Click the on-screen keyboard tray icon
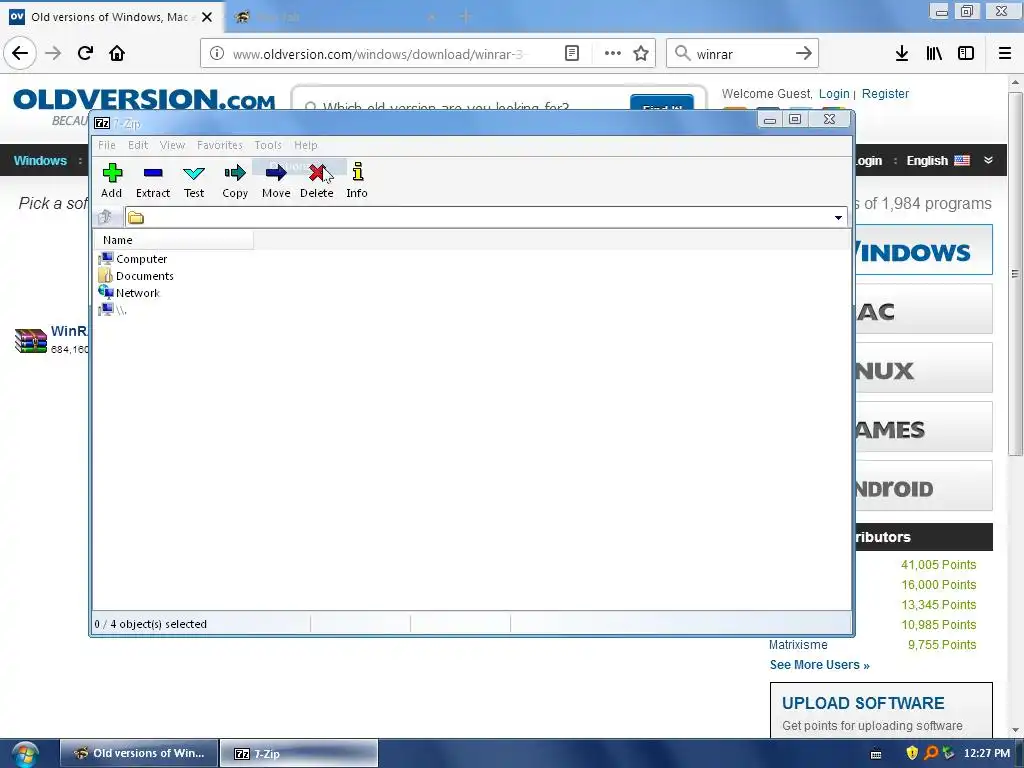 coord(876,754)
